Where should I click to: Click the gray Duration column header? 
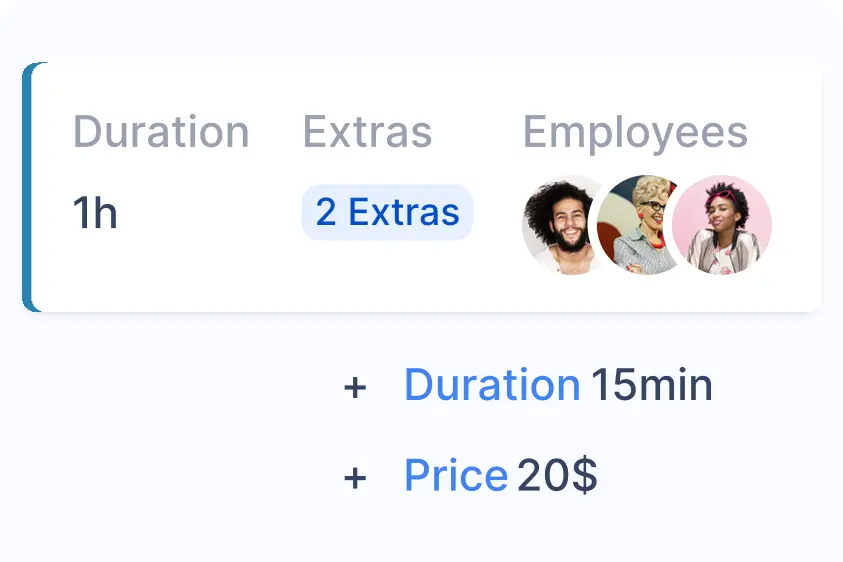161,132
